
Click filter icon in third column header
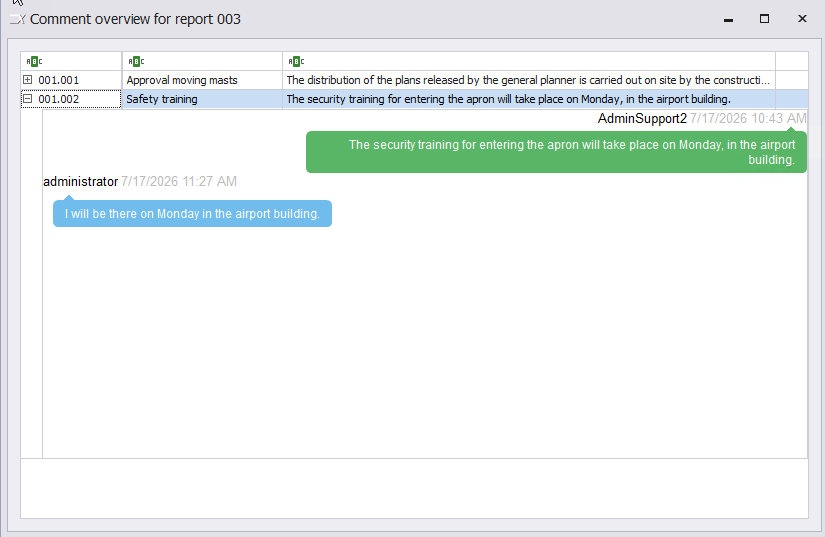pyautogui.click(x=296, y=62)
